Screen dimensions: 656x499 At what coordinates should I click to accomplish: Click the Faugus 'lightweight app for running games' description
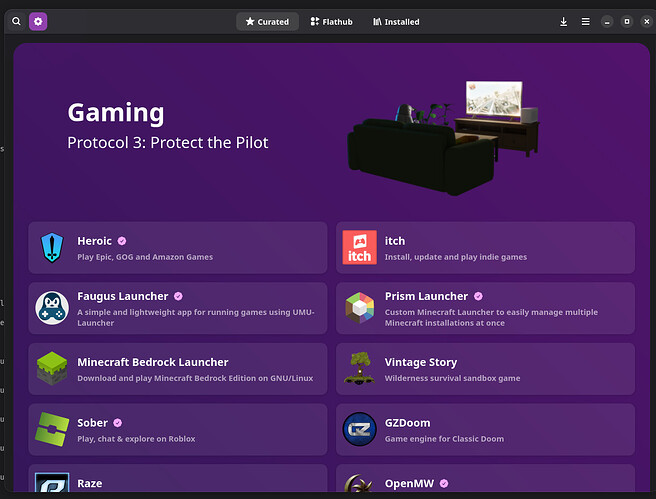(x=196, y=317)
